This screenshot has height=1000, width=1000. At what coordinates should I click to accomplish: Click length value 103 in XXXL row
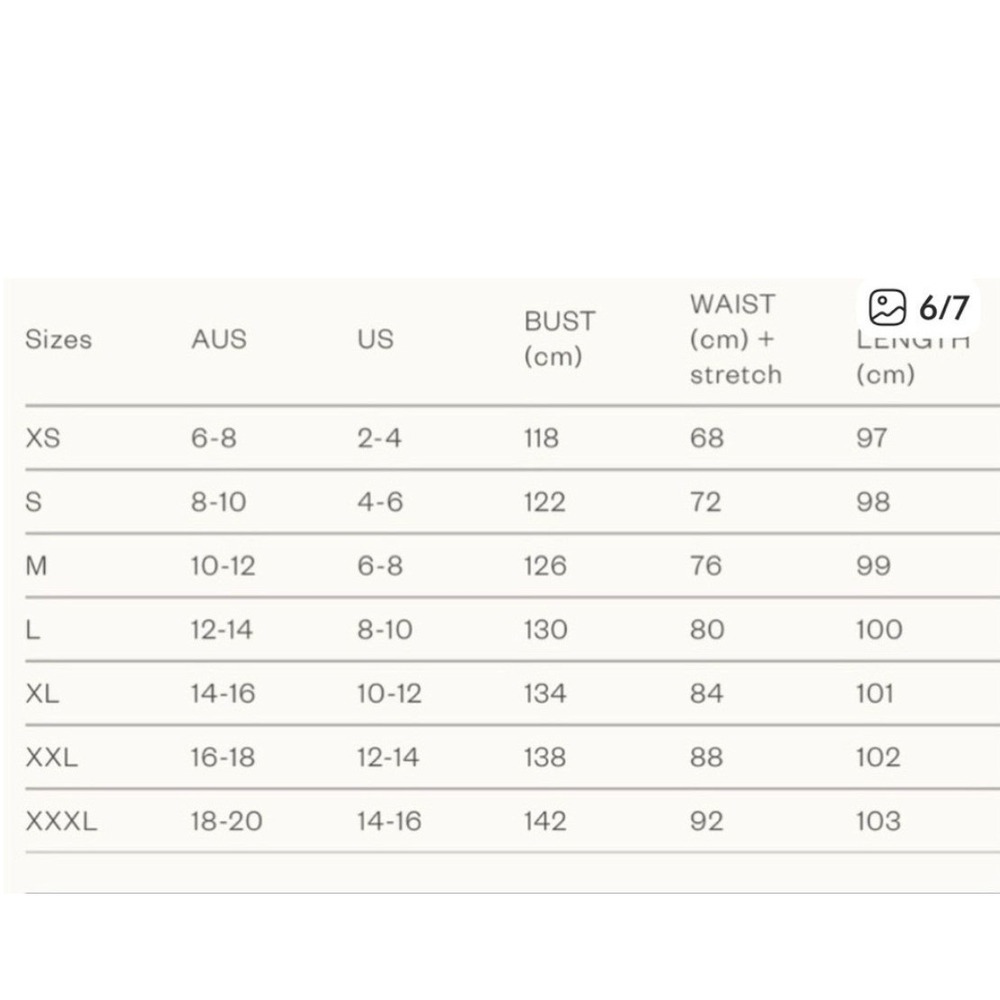(878, 821)
